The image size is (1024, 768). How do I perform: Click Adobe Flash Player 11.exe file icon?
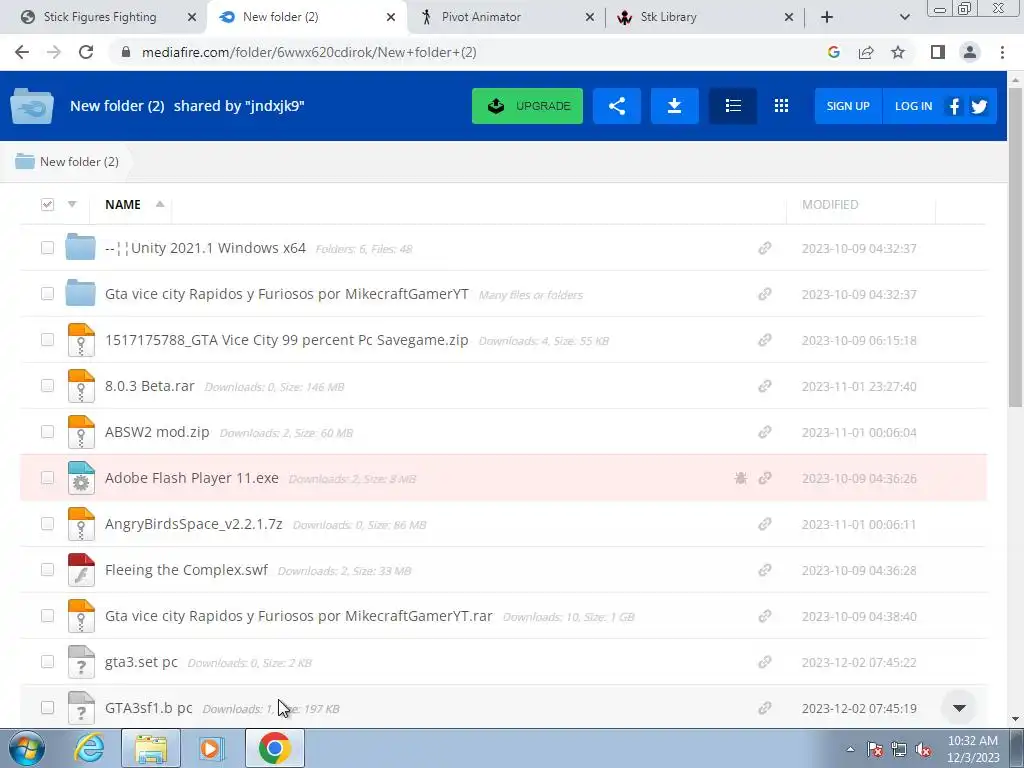point(81,477)
